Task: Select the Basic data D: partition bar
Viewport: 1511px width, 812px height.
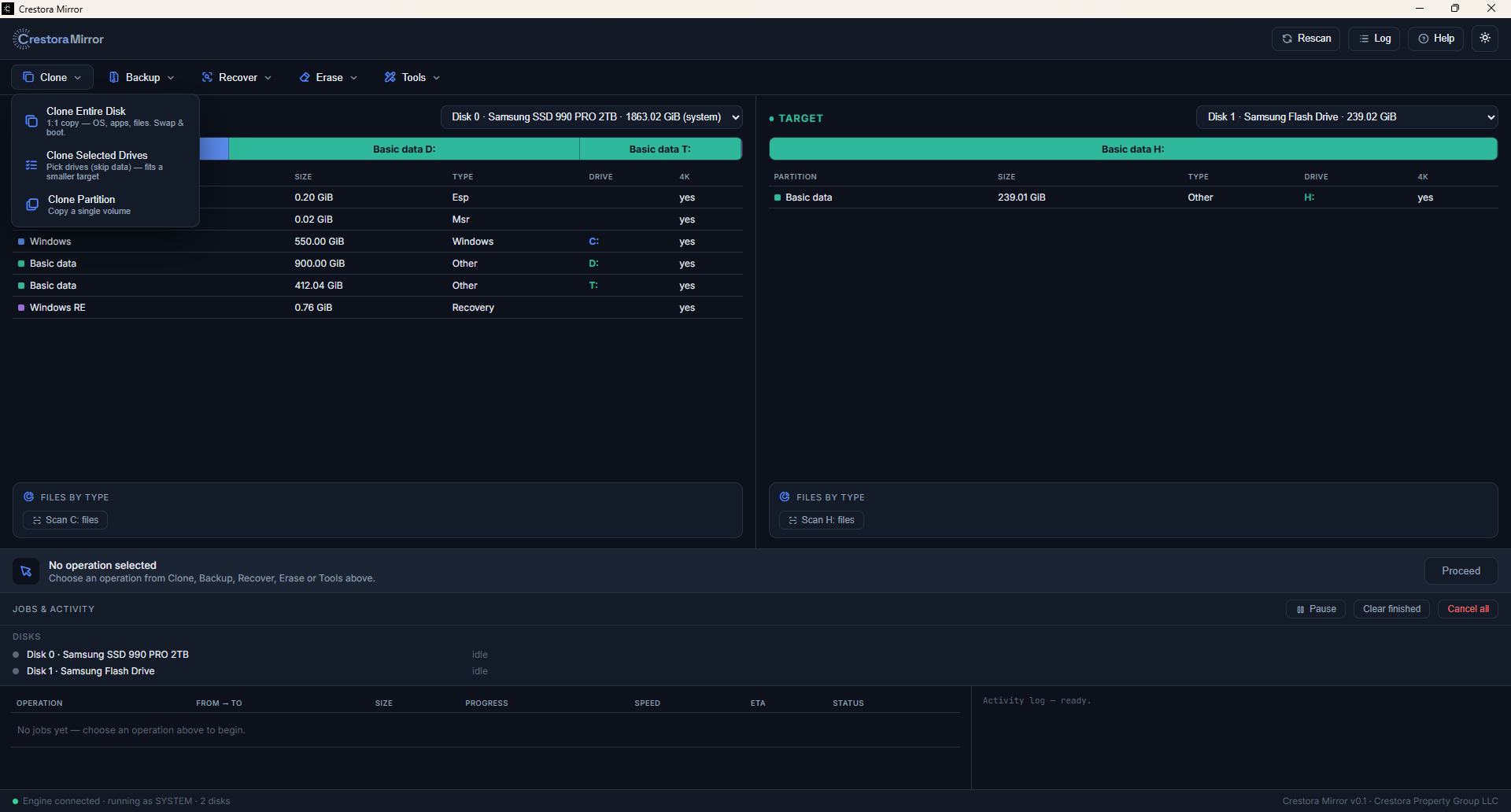Action: coord(404,149)
